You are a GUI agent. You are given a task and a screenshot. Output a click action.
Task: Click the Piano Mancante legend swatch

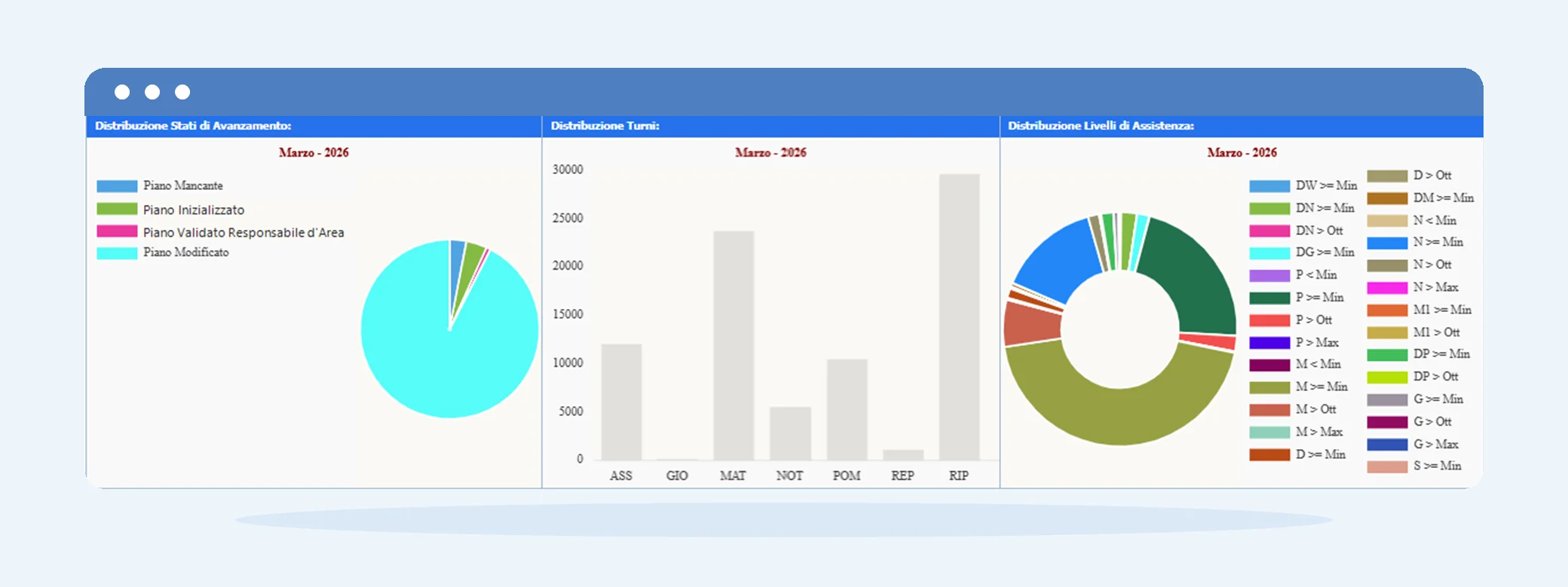[117, 186]
